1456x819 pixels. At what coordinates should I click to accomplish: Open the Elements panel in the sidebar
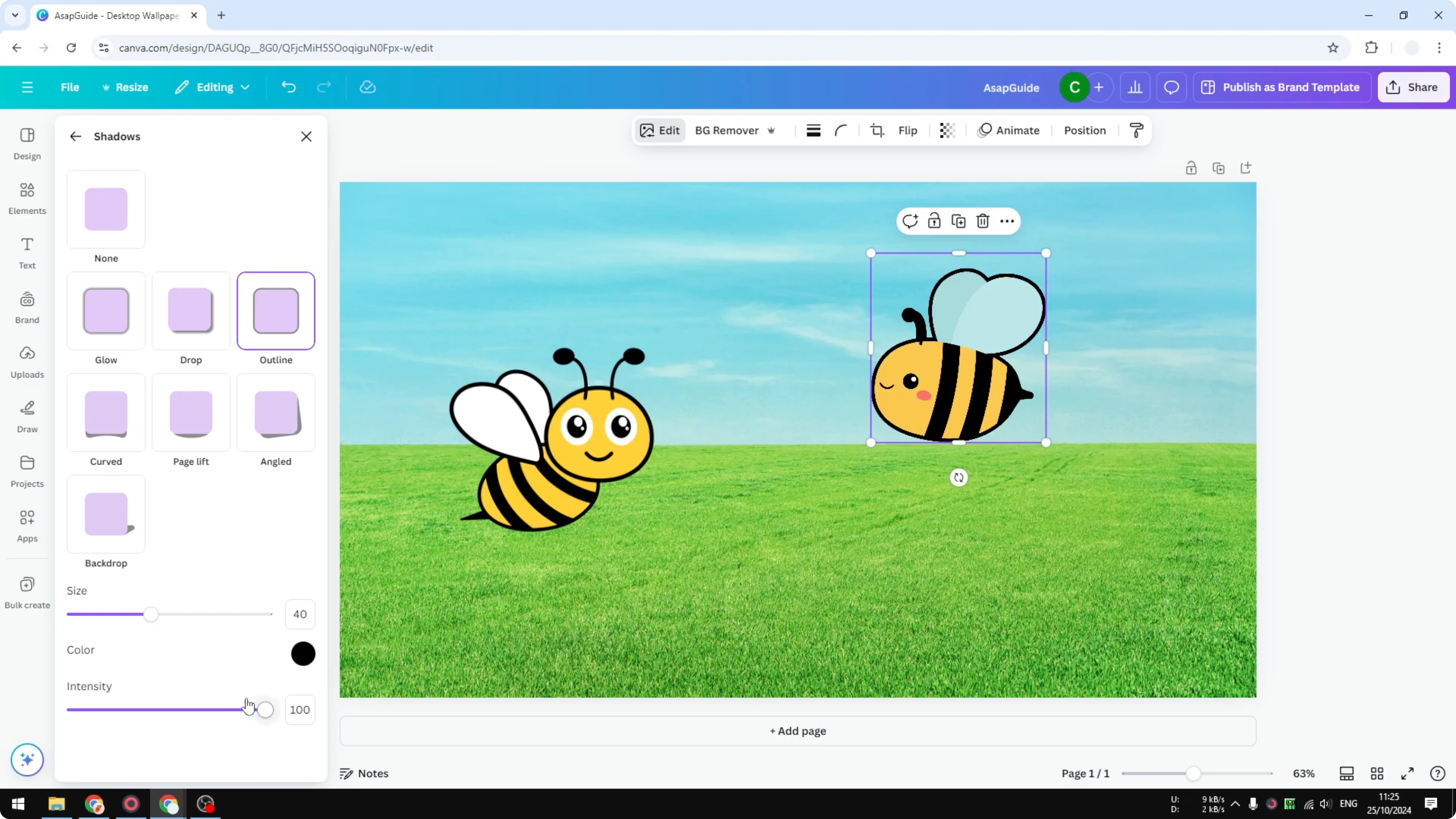[x=27, y=198]
